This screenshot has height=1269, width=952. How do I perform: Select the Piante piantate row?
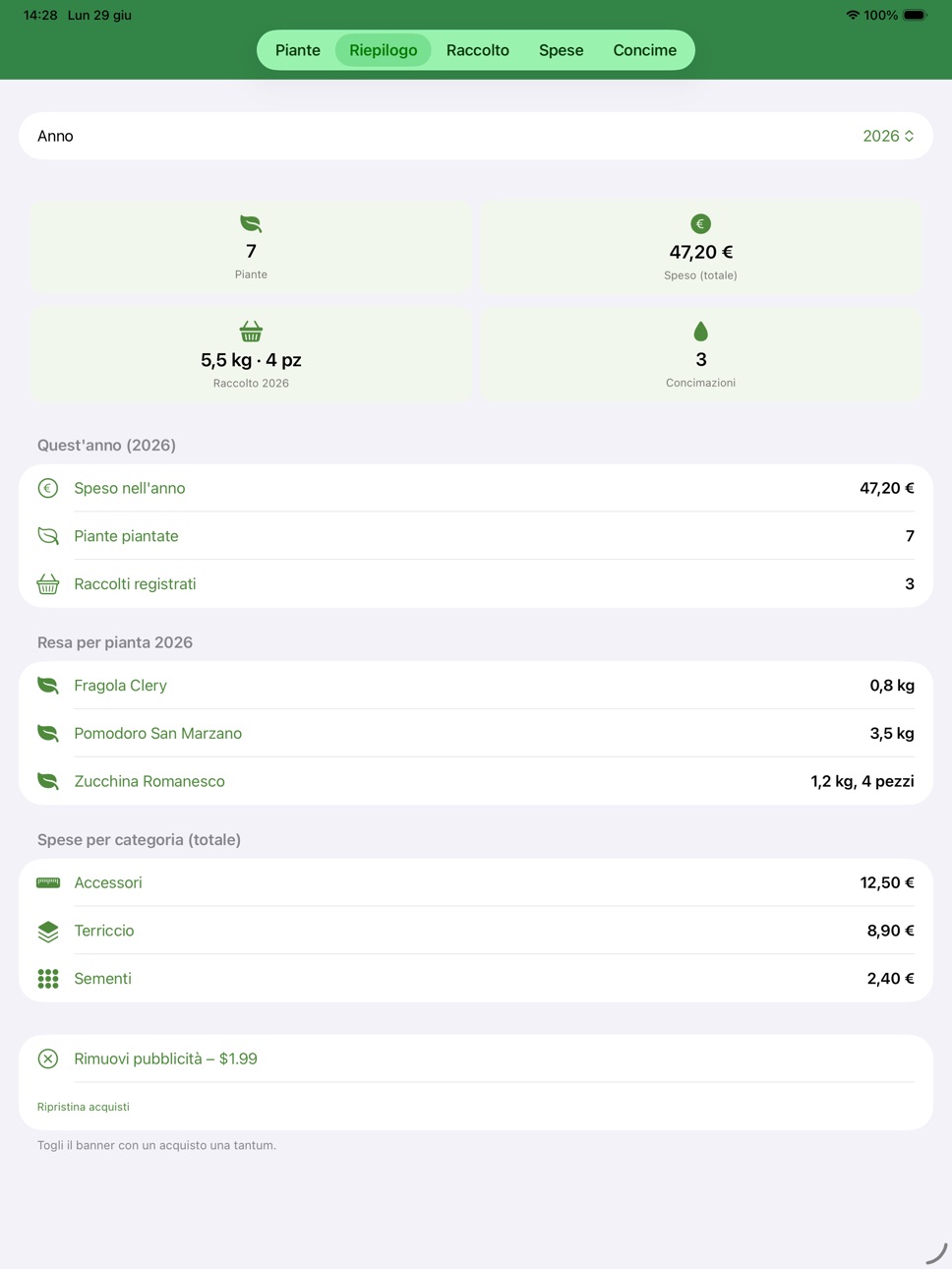[476, 536]
